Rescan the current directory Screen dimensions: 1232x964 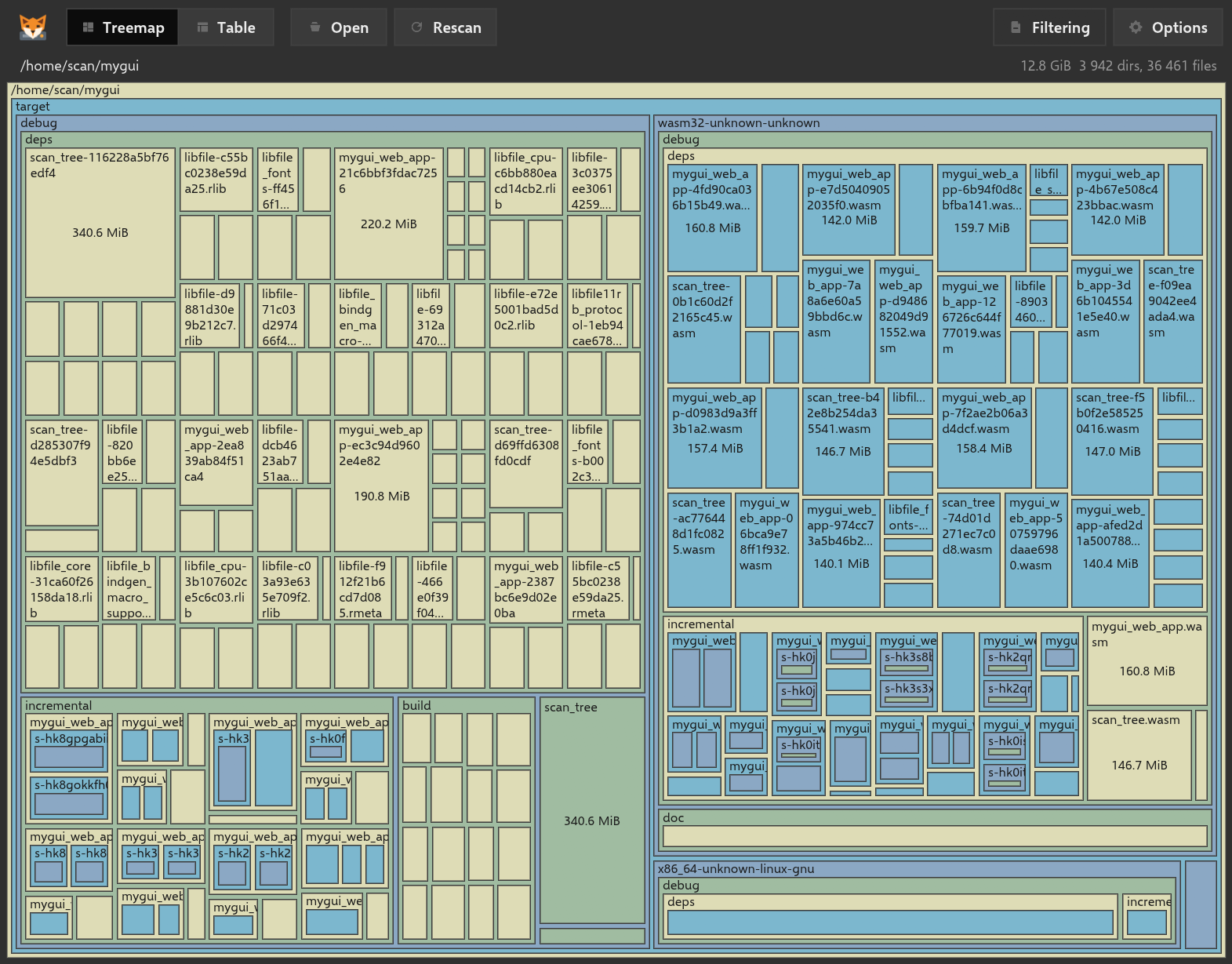click(445, 27)
